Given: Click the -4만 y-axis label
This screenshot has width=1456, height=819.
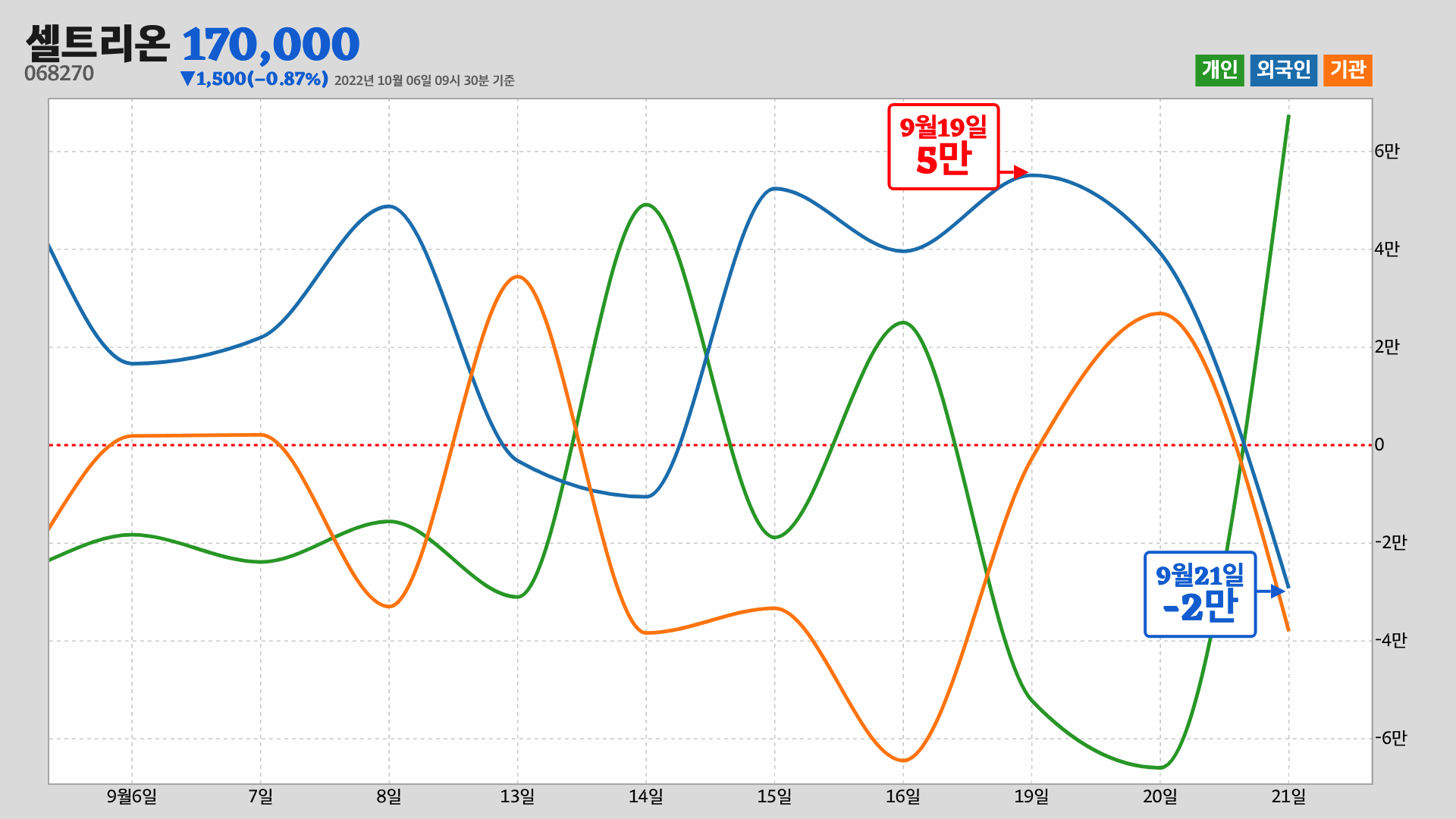Looking at the screenshot, I should 1391,640.
